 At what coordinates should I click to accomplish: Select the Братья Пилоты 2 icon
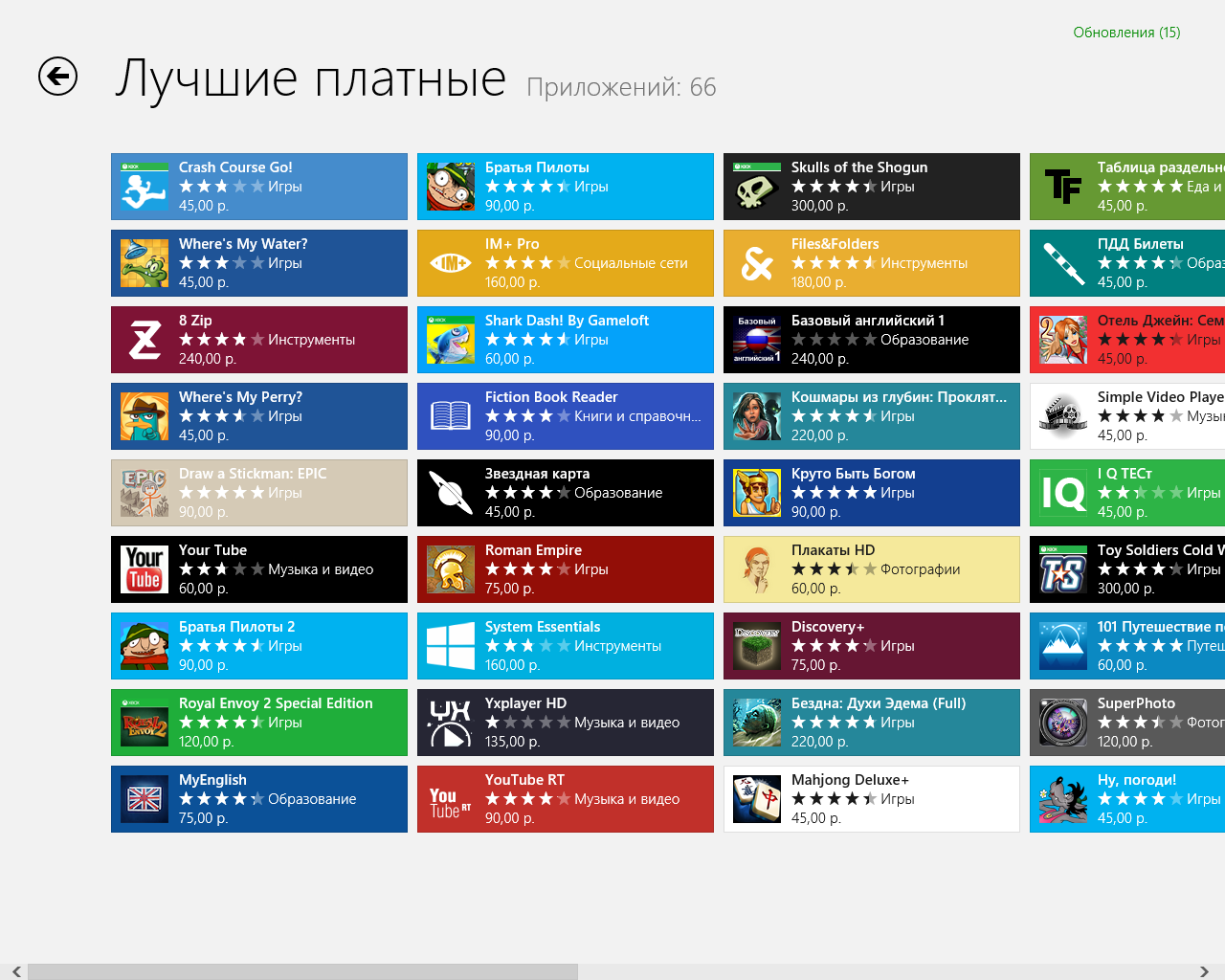click(145, 646)
